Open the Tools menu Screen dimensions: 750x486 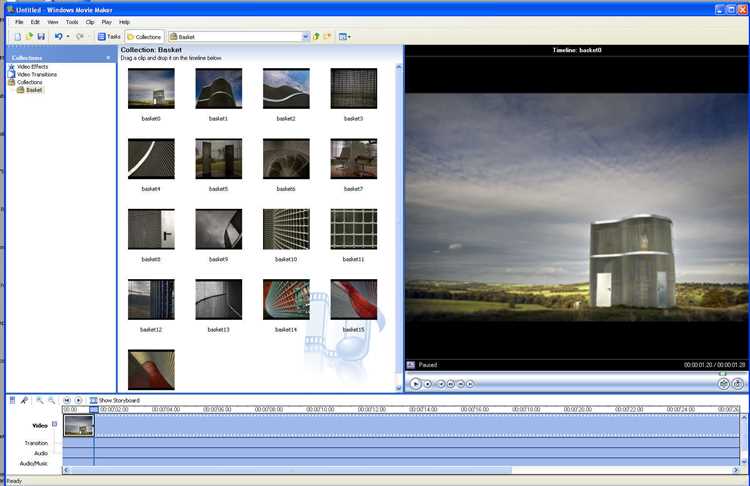coord(72,22)
